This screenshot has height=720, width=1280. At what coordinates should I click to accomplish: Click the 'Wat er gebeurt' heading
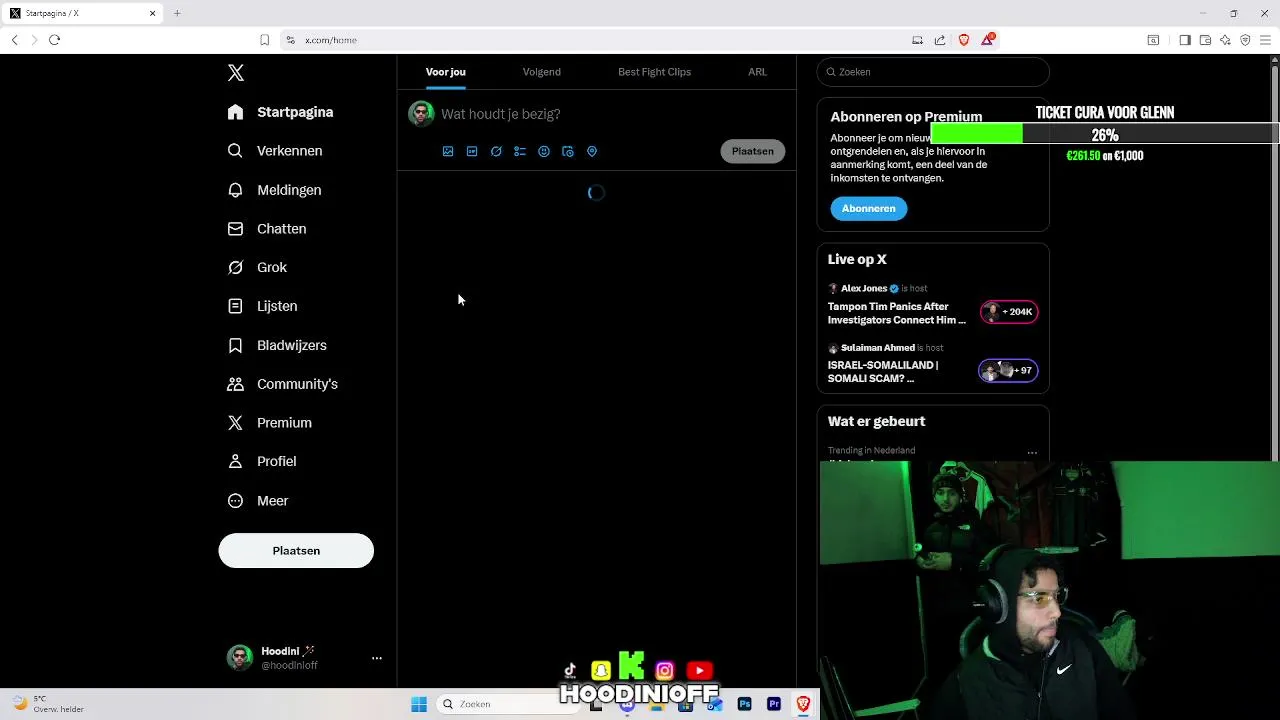point(876,422)
